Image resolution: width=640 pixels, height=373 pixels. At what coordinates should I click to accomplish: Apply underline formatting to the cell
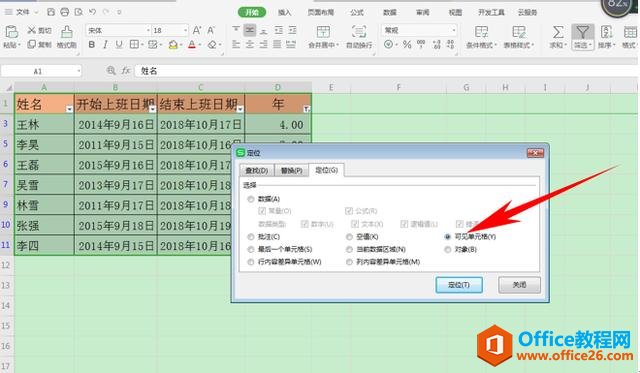(119, 44)
